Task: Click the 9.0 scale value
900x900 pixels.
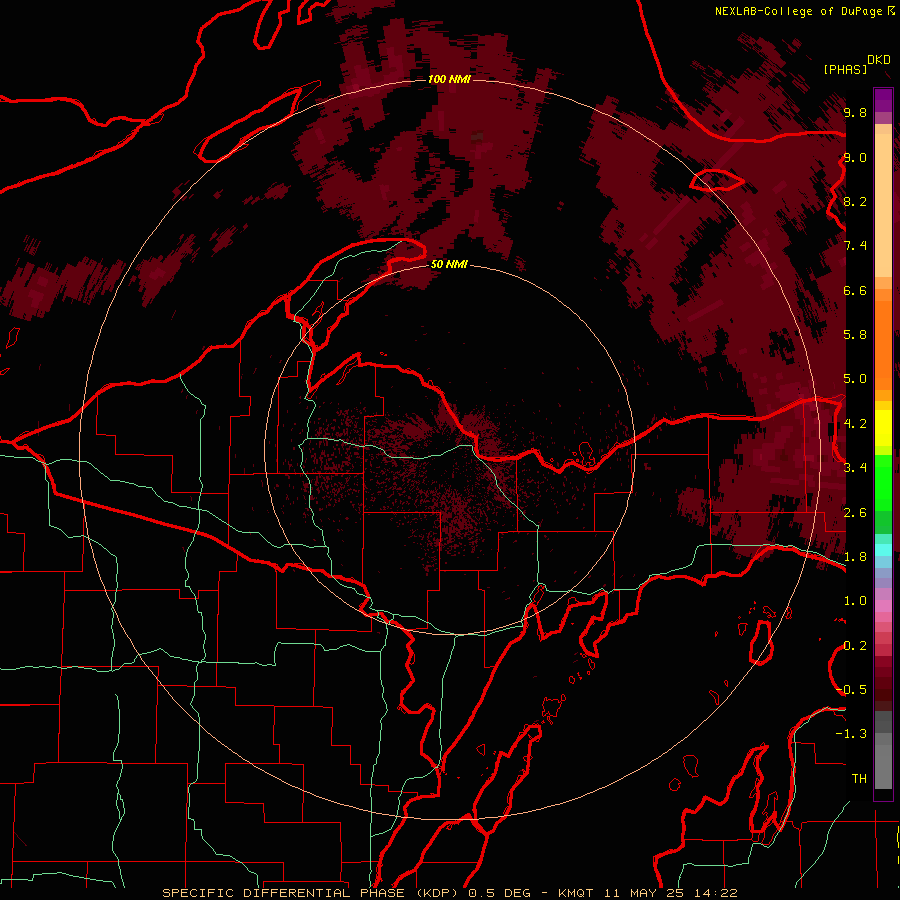Action: [x=855, y=157]
